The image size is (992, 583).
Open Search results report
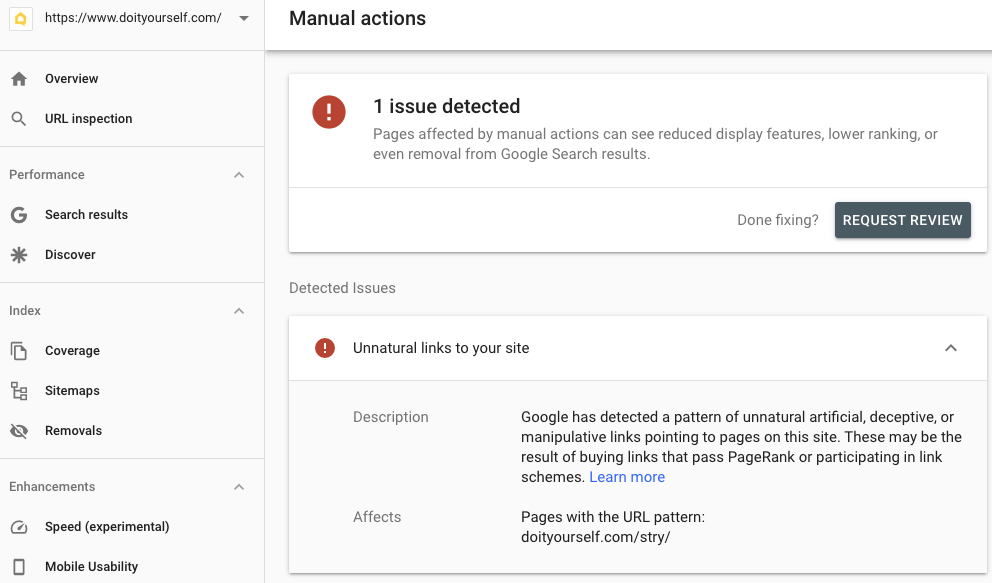coord(87,215)
